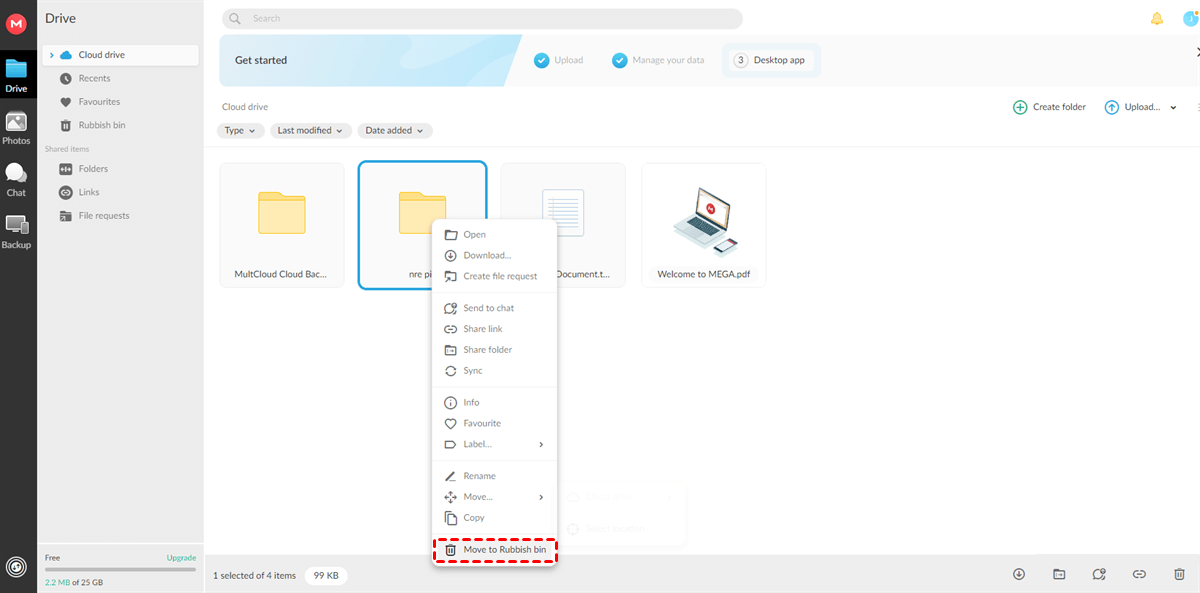
Task: Expand the Upload options arrow
Action: point(1173,107)
